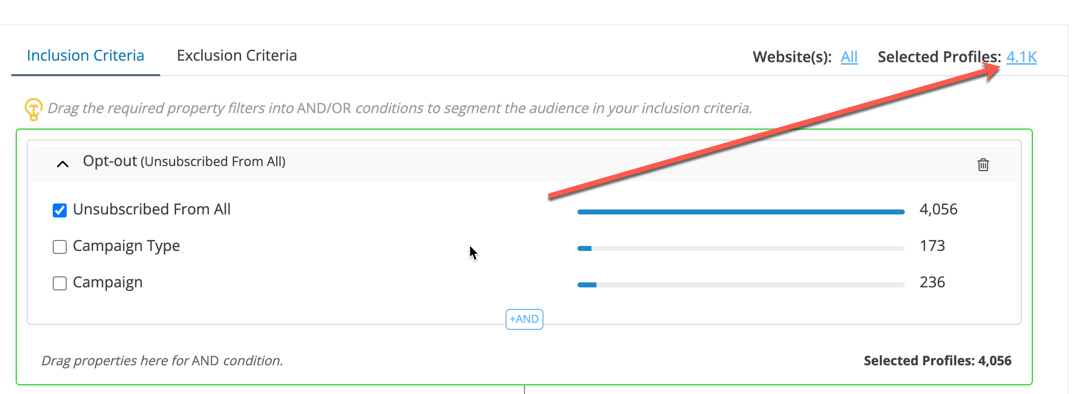Image resolution: width=1076 pixels, height=394 pixels.
Task: Click the Campaign progress bar
Action: [741, 284]
